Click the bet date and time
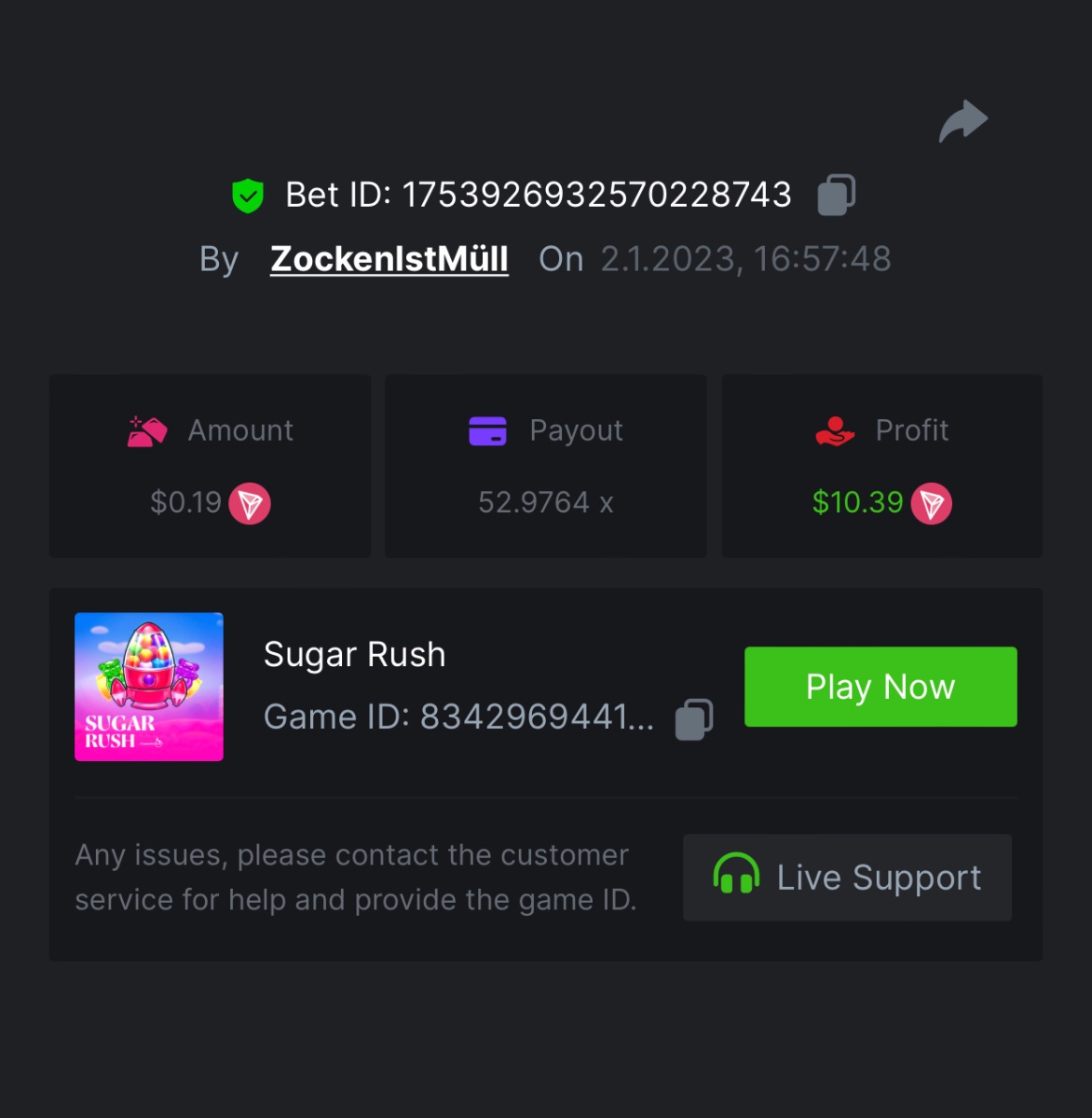 pyautogui.click(x=745, y=259)
